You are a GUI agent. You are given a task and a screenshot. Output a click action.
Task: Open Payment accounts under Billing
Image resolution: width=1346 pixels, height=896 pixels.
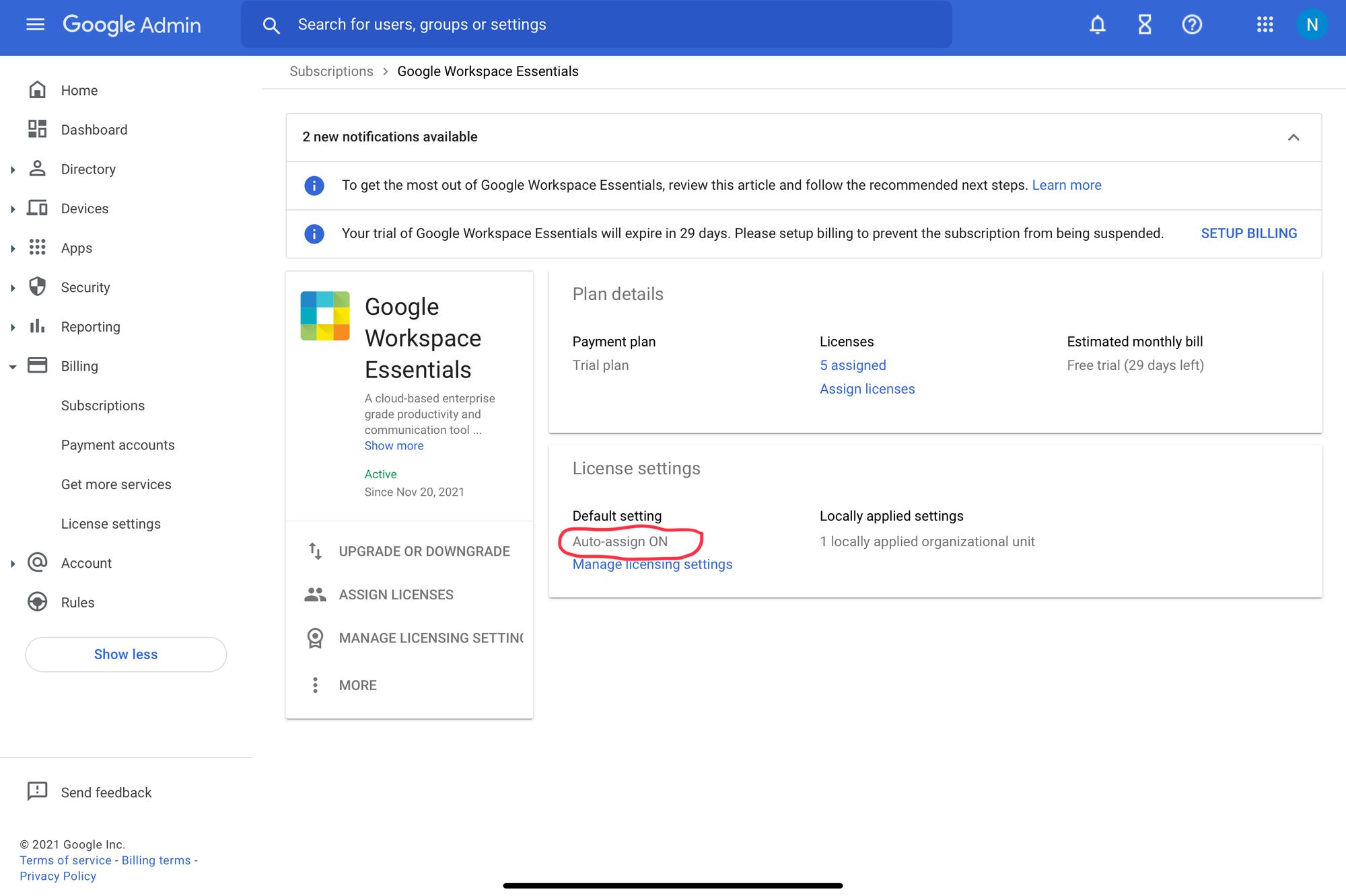coord(118,445)
